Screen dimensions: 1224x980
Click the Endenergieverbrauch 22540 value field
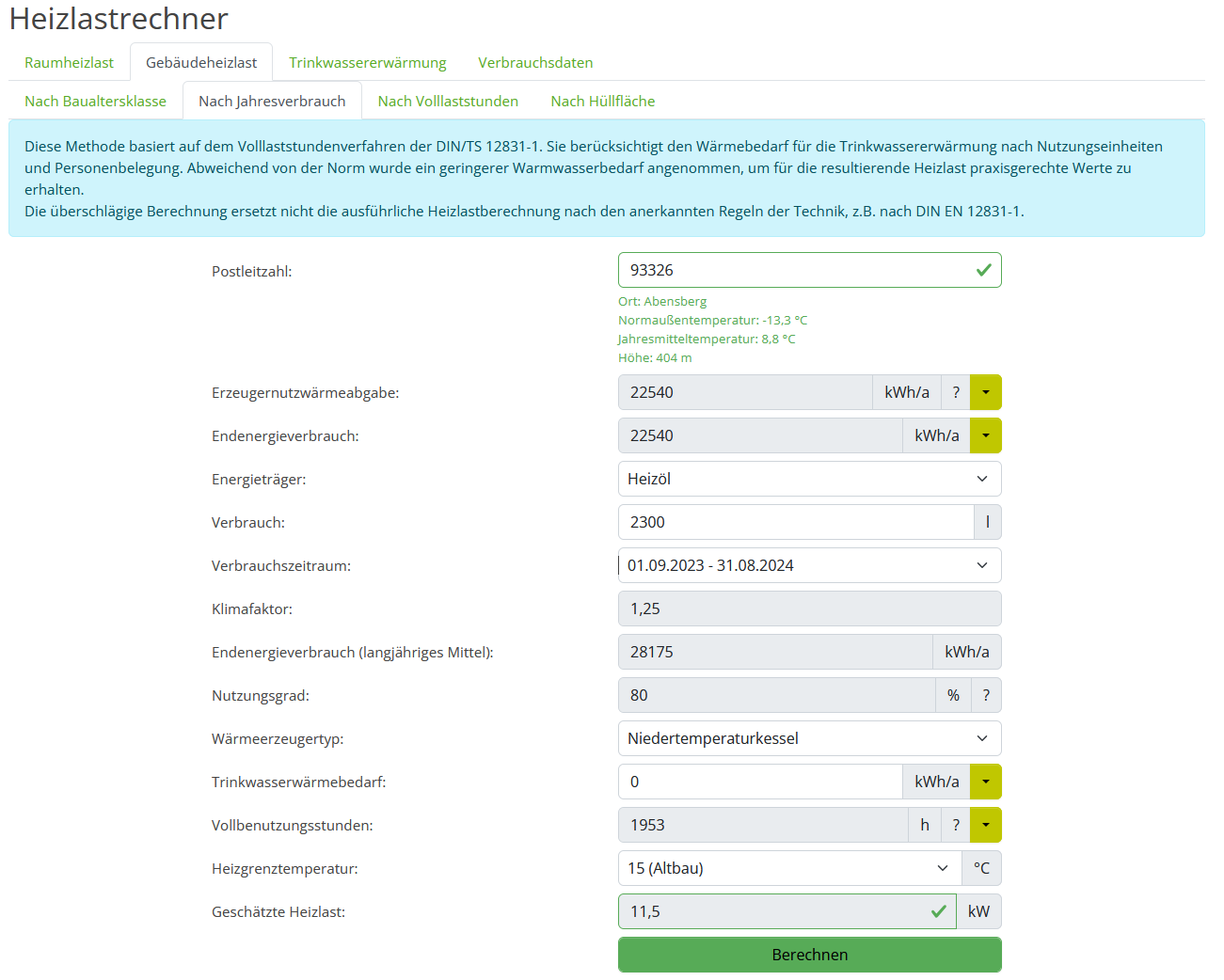point(760,435)
